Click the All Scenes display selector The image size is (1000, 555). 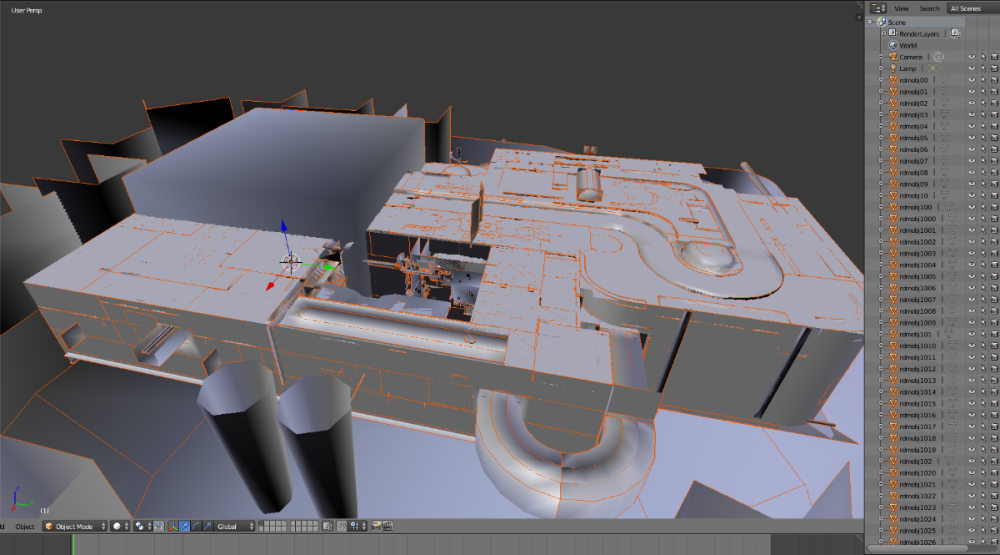tap(966, 8)
